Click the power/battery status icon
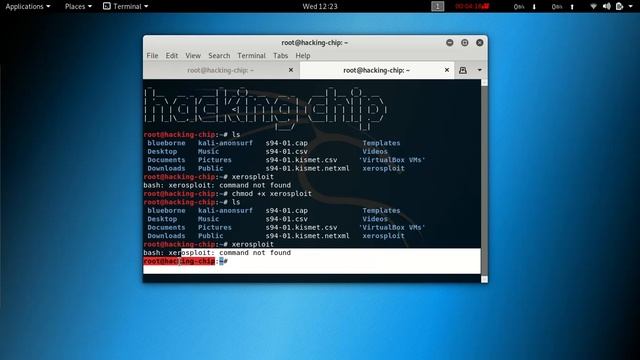640x360 pixels. point(619,6)
